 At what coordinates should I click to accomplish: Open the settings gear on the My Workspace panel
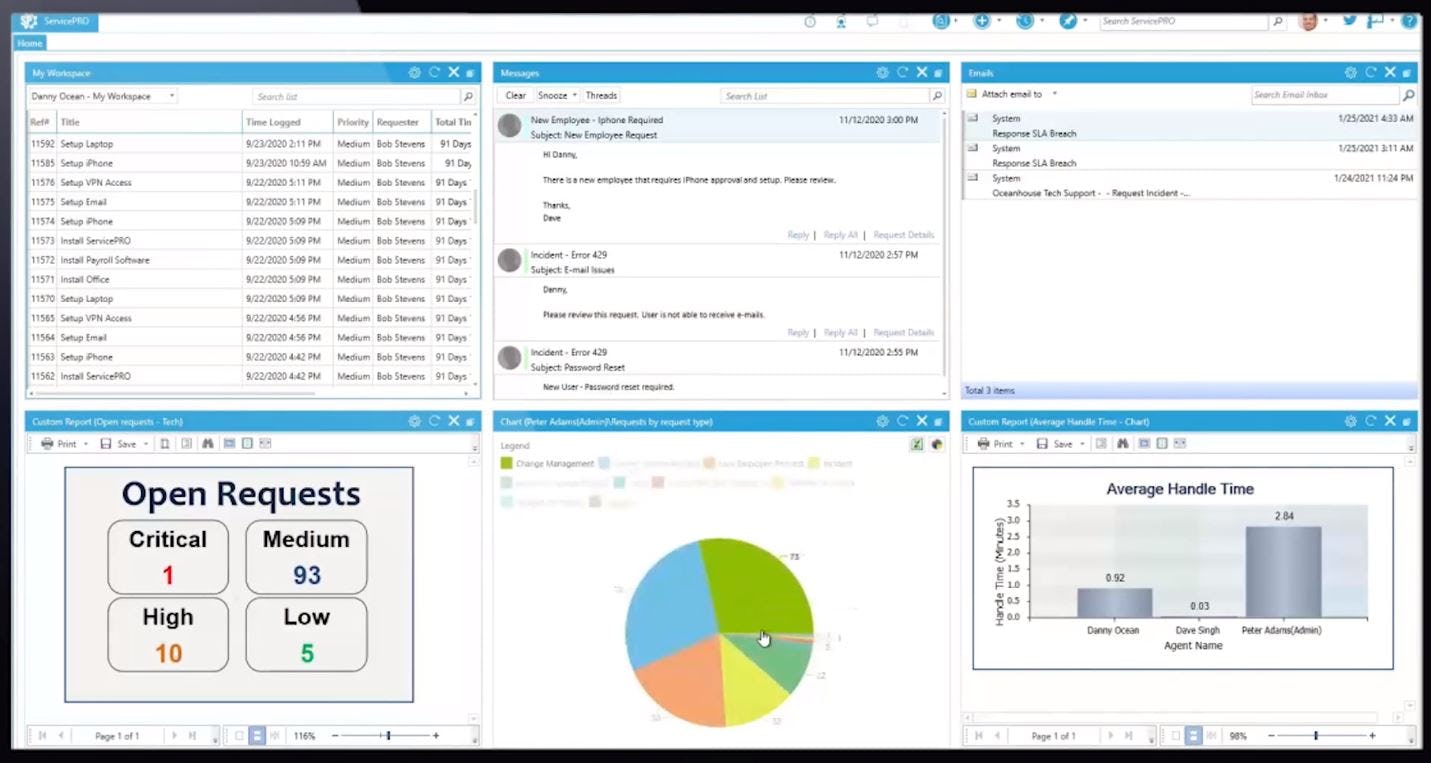click(415, 72)
